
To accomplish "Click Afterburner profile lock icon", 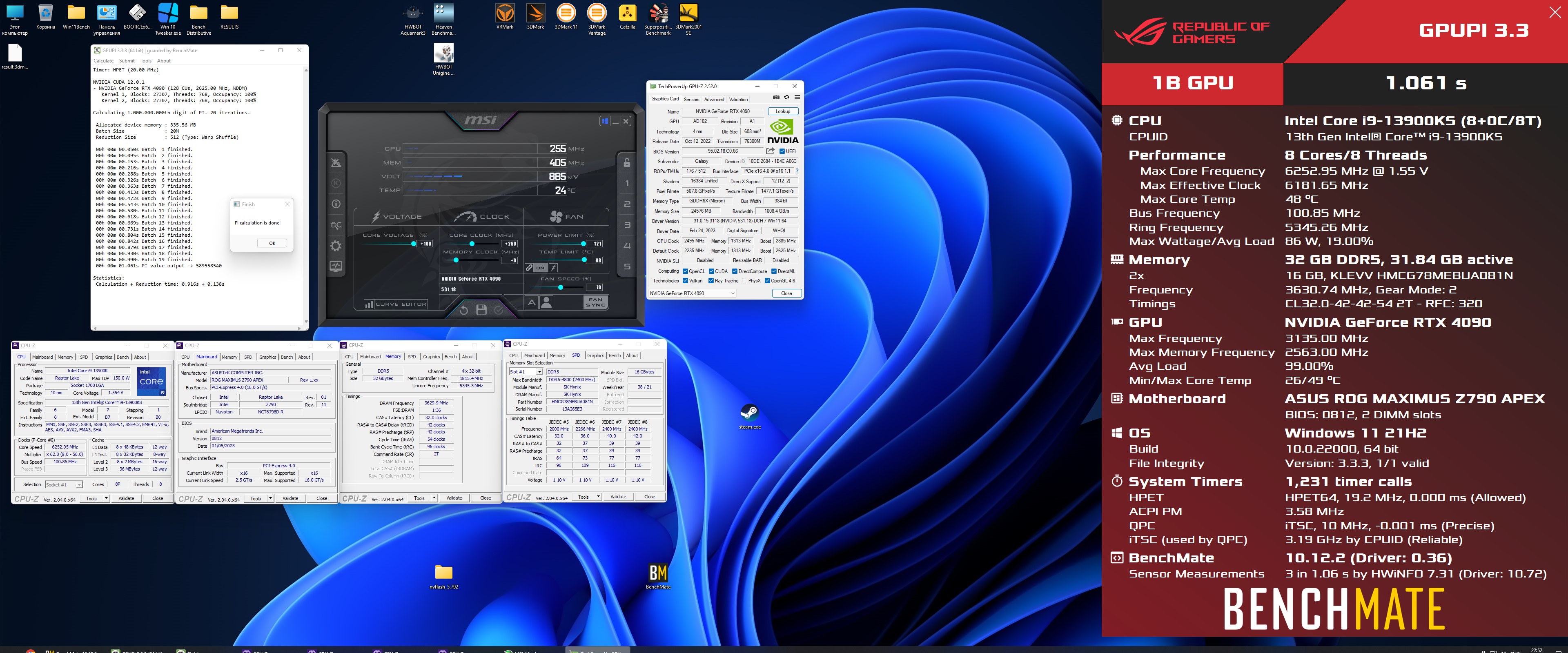I will click(x=627, y=162).
